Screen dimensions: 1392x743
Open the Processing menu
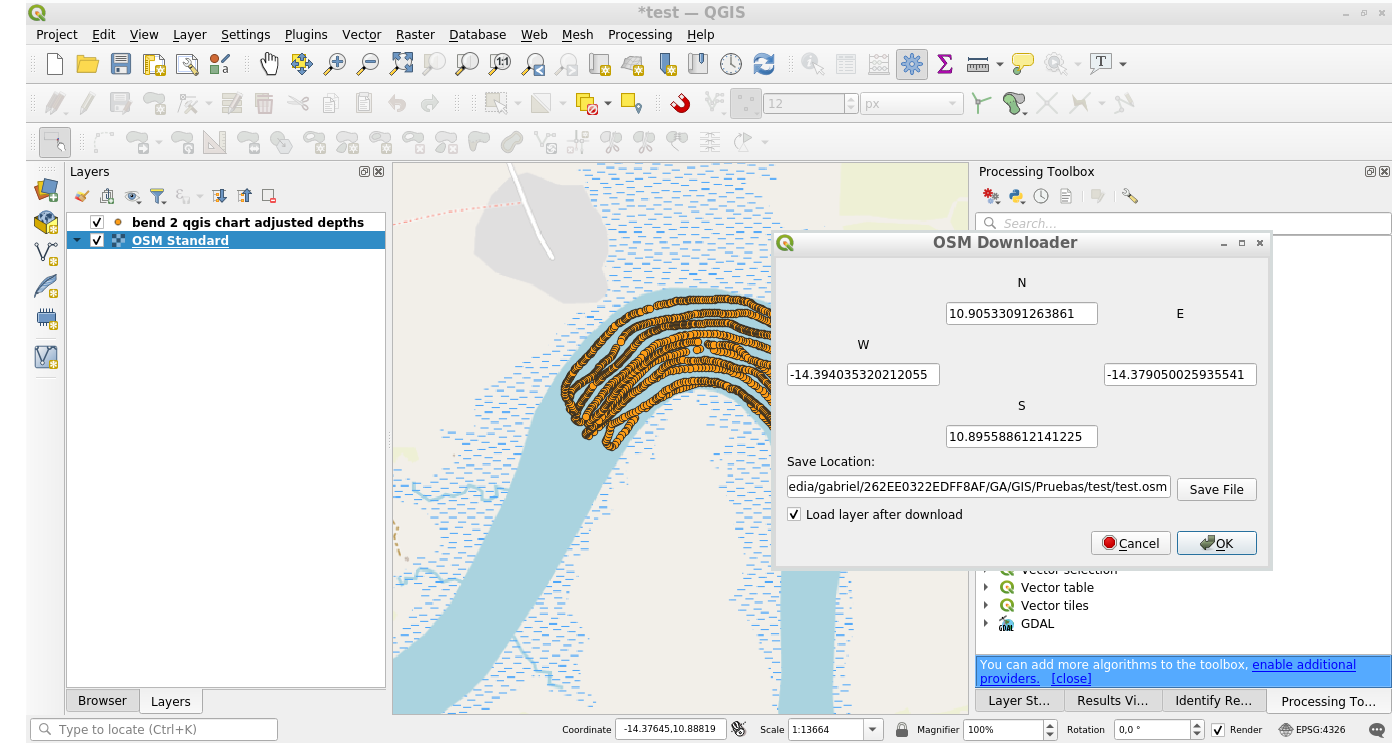(640, 34)
